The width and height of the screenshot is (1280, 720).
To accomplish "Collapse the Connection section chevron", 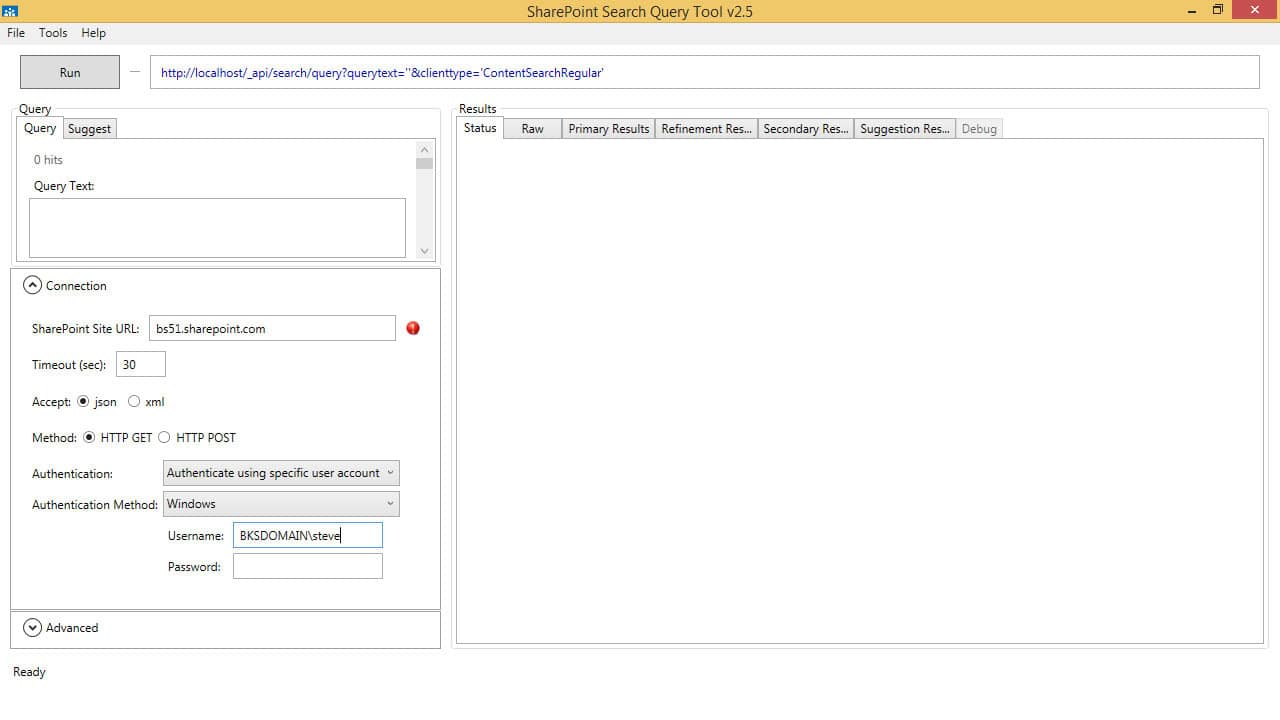I will [x=32, y=286].
